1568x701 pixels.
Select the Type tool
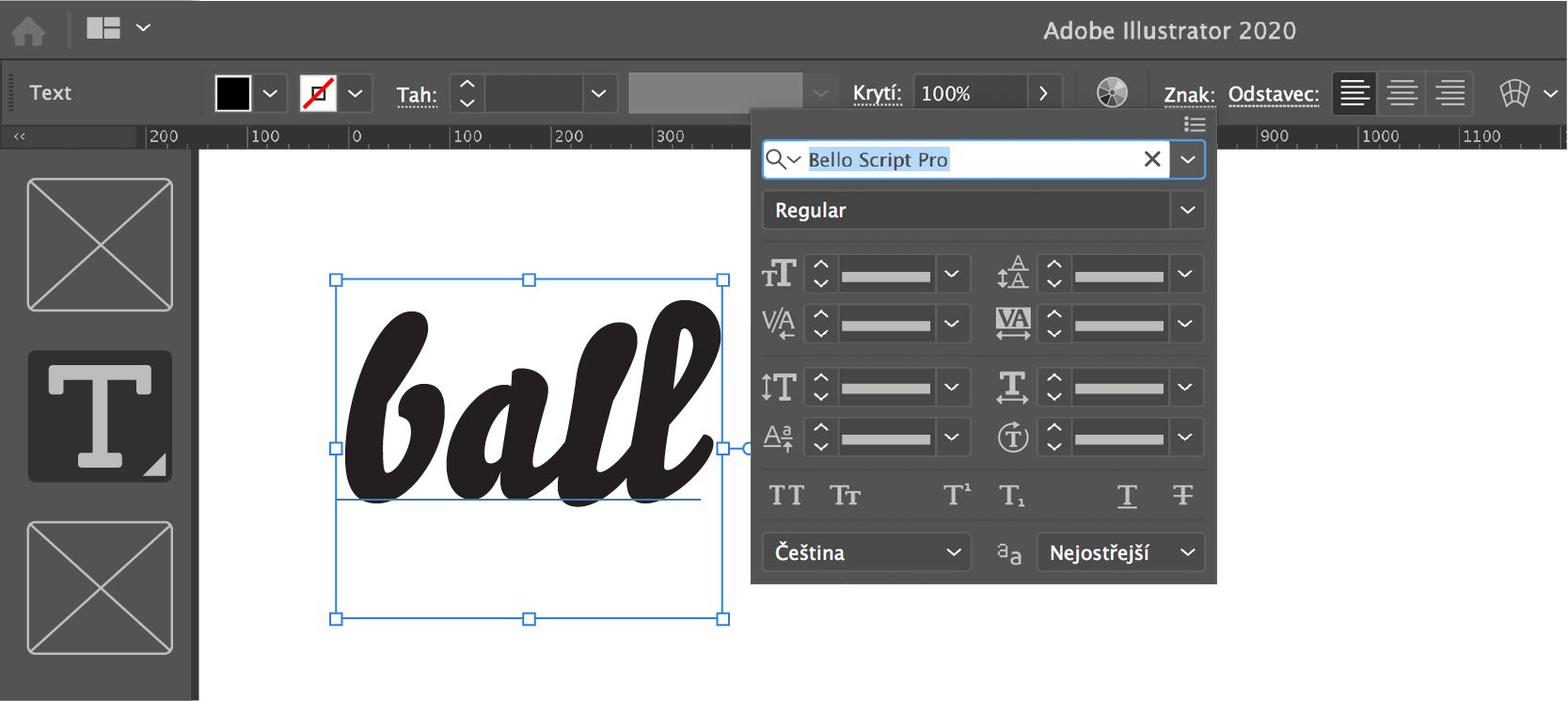100,416
